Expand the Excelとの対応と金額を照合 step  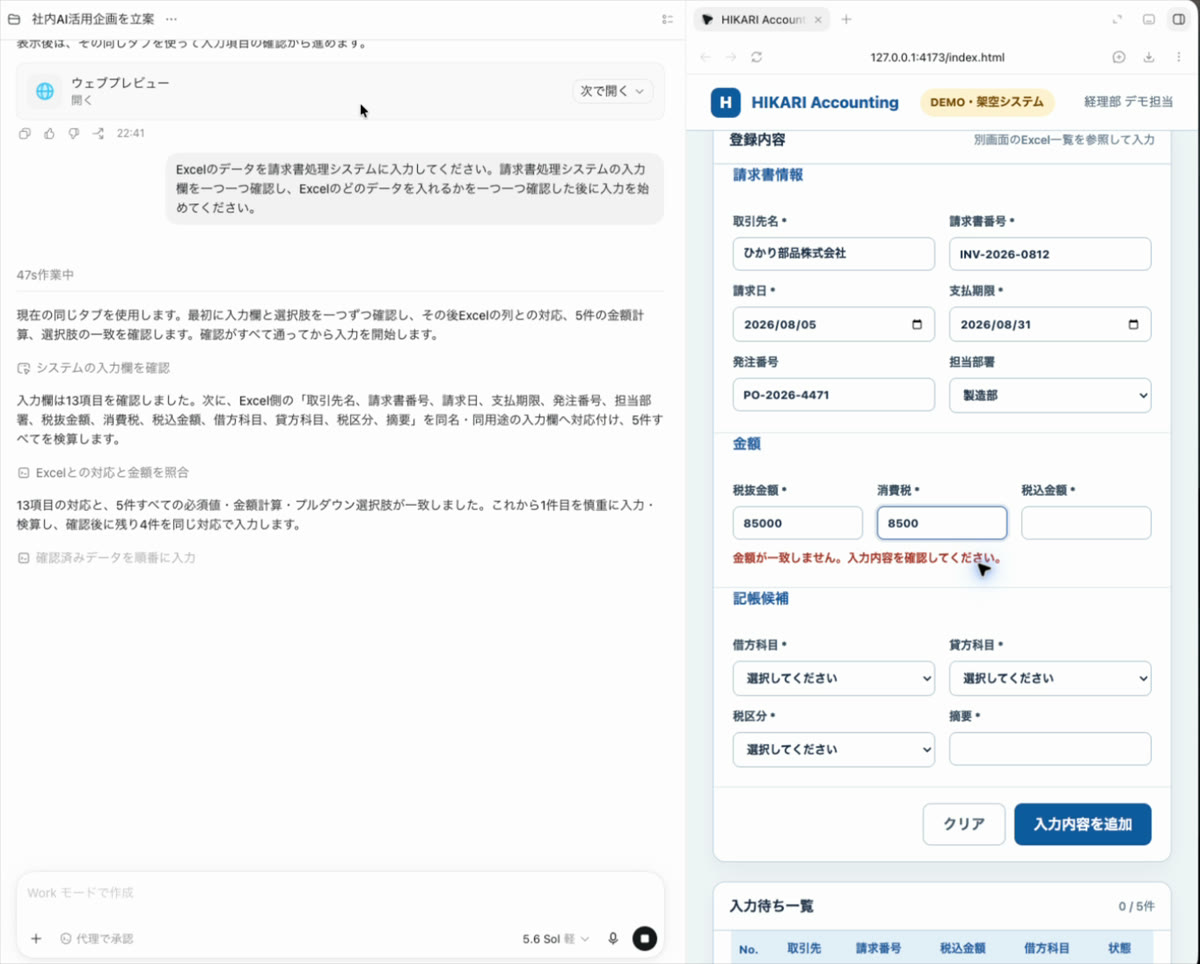pyautogui.click(x=103, y=472)
